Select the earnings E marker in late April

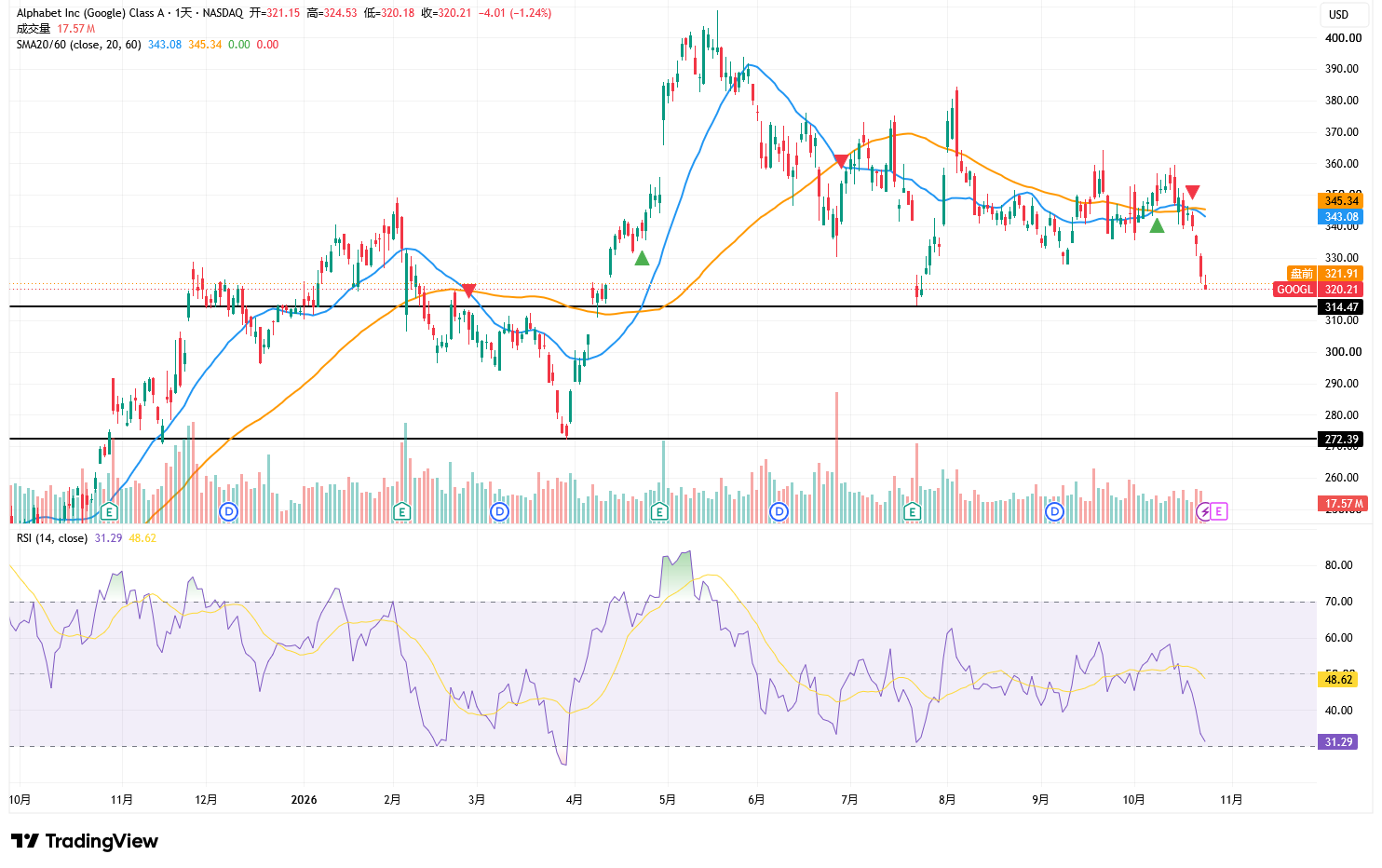click(659, 511)
